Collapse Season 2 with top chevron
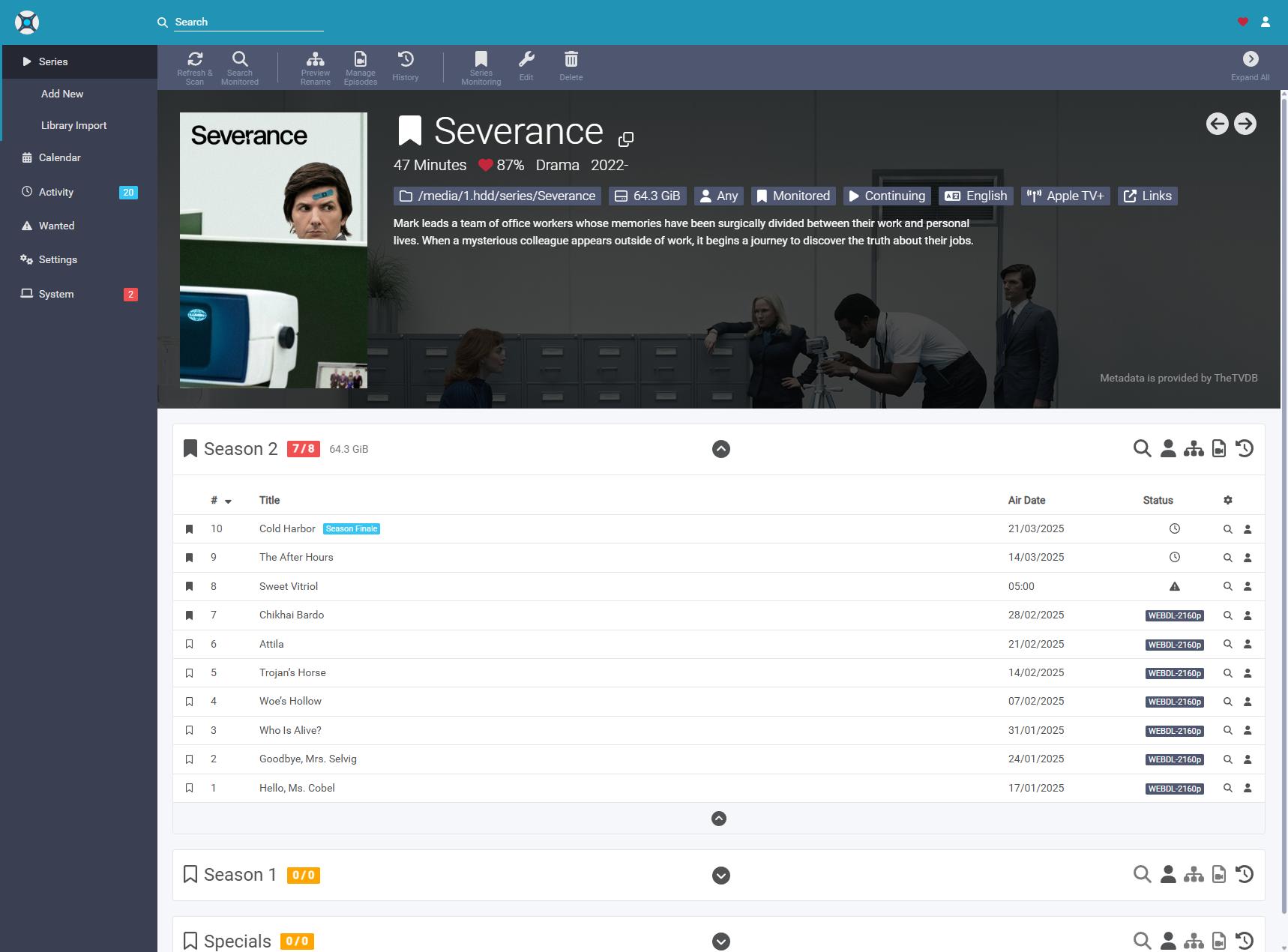1288x952 pixels. click(x=720, y=449)
